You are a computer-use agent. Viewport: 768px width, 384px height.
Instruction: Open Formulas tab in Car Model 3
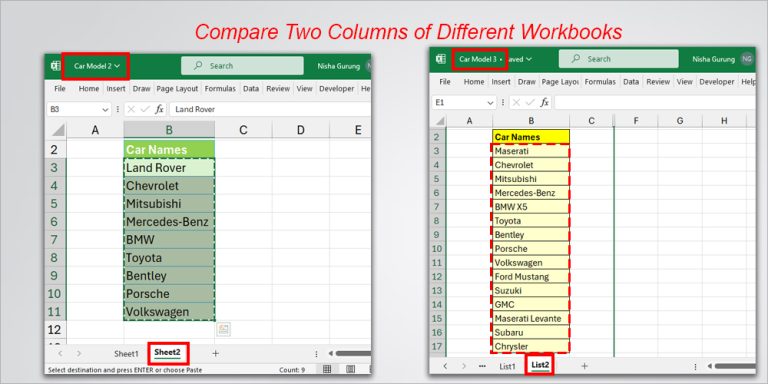click(600, 82)
